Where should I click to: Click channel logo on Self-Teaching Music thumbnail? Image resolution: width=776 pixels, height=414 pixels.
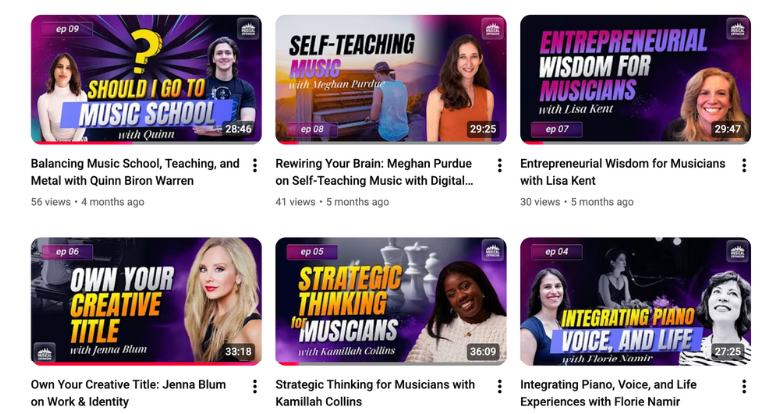[x=492, y=29]
